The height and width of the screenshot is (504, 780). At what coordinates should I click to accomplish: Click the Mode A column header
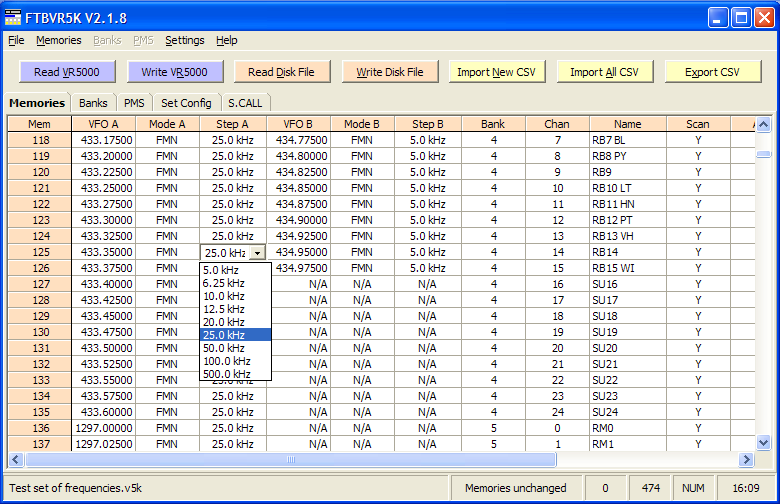tap(167, 124)
